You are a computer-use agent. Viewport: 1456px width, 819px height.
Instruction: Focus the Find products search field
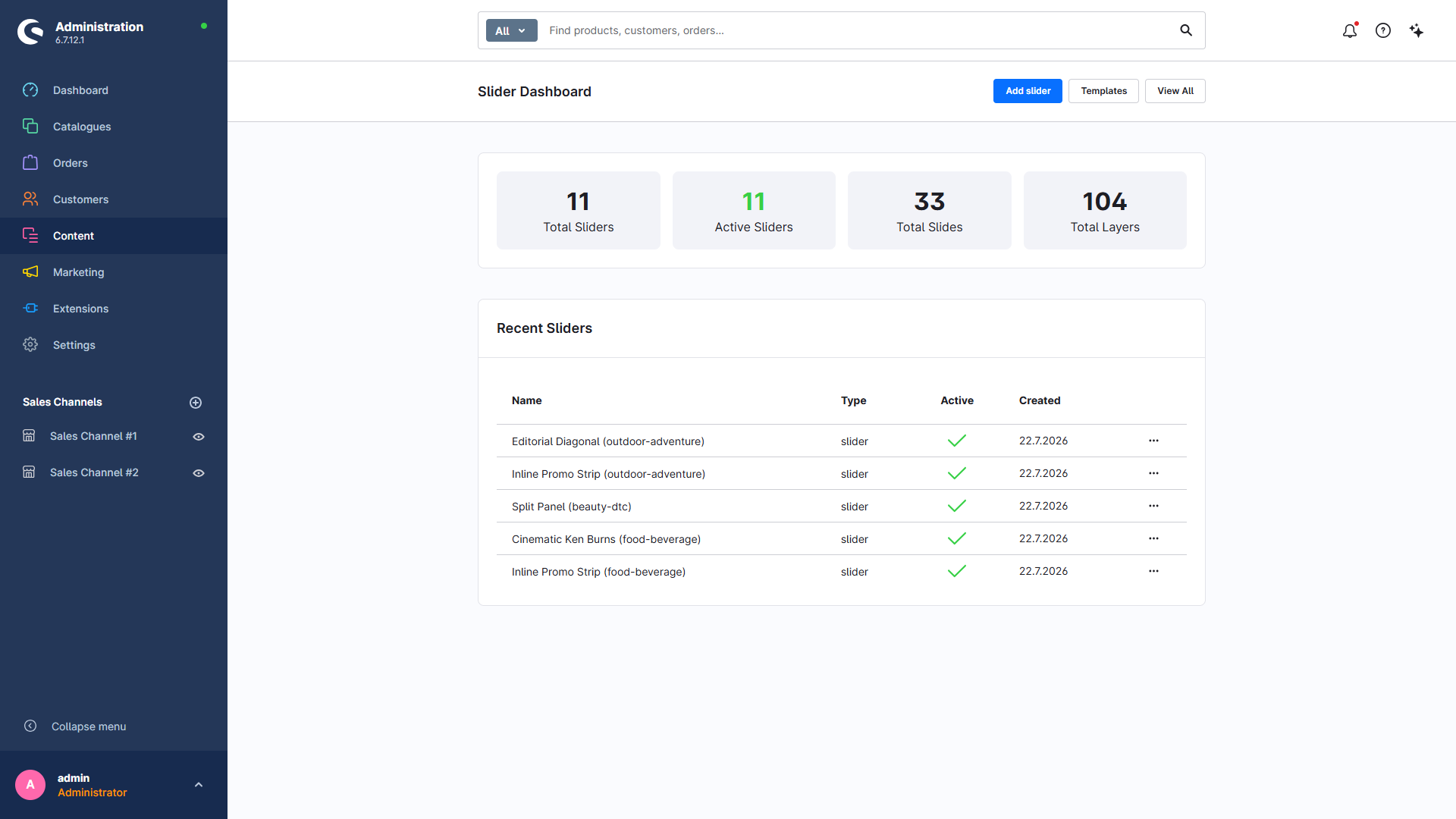(x=857, y=30)
